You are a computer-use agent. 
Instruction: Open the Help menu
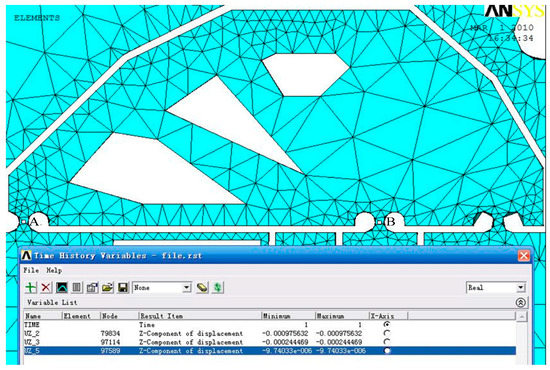point(54,270)
